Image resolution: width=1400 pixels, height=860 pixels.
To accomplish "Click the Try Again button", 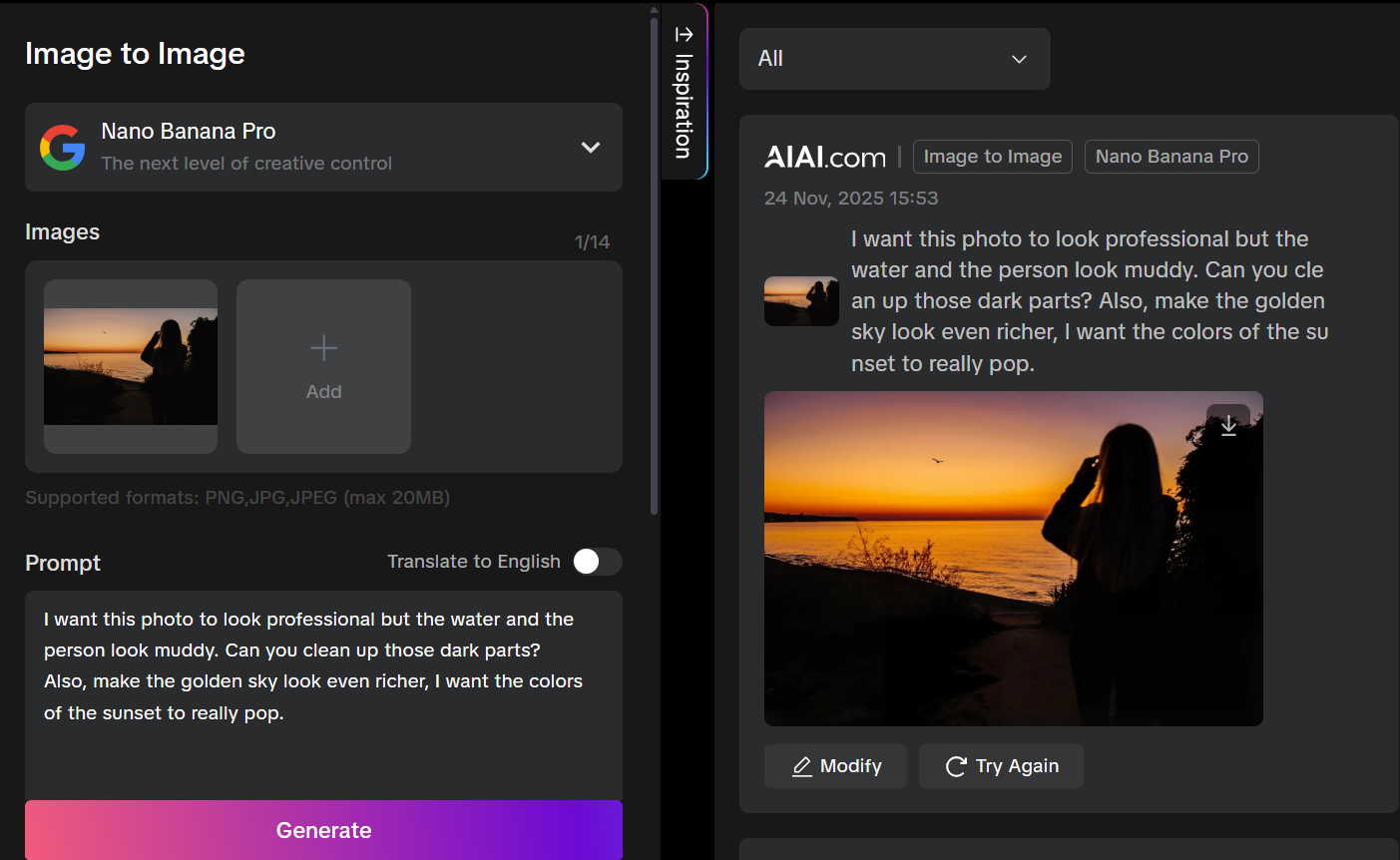I will 1001,766.
